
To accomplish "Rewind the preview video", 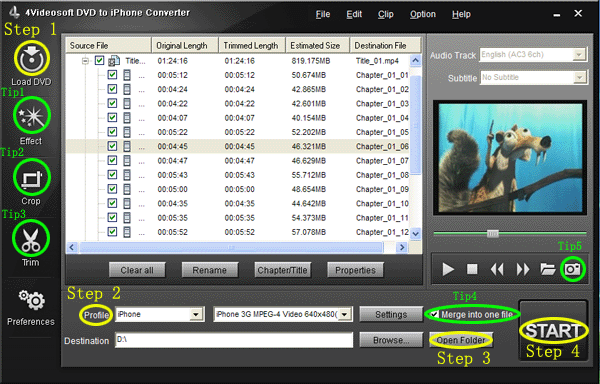I will pos(497,269).
